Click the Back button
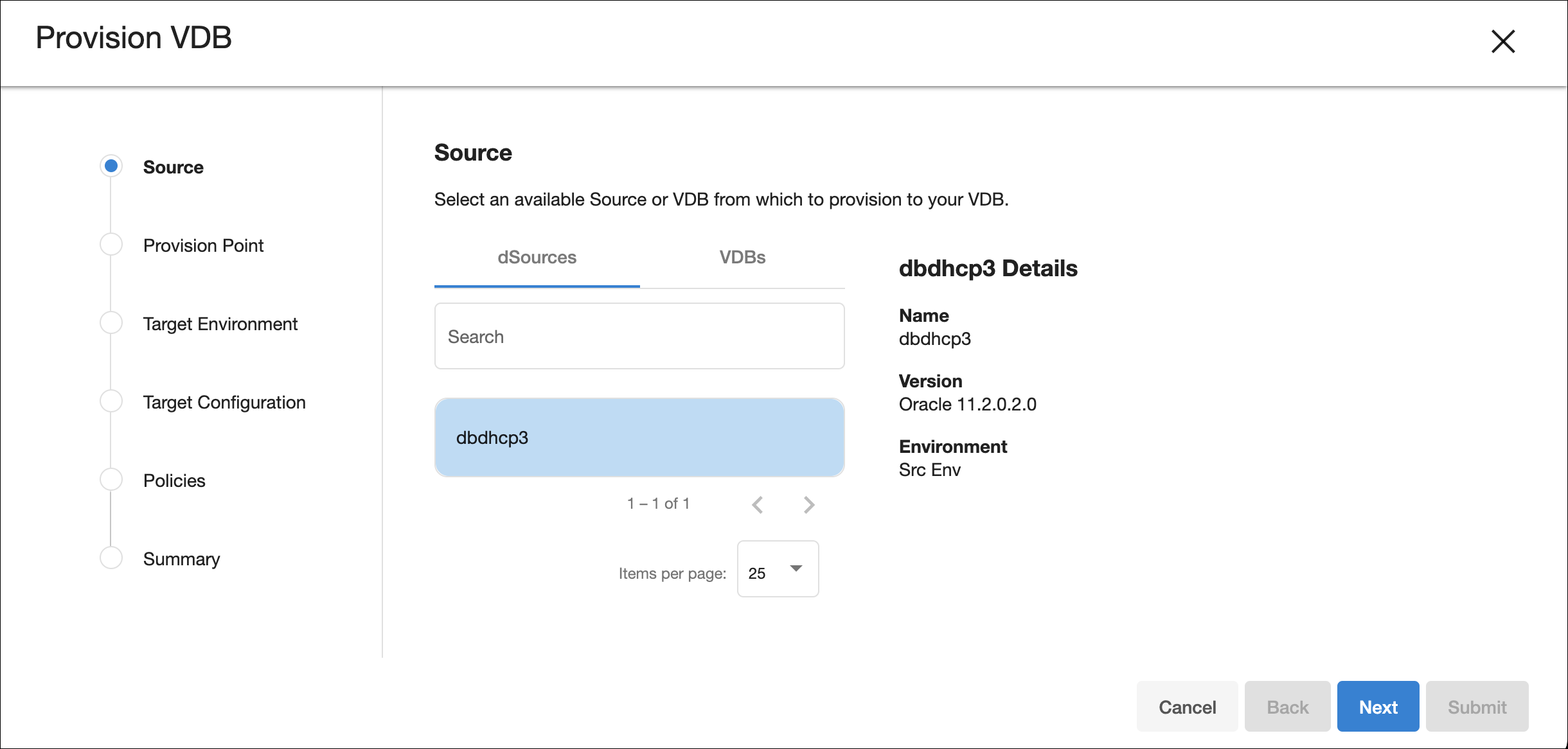 coord(1287,707)
